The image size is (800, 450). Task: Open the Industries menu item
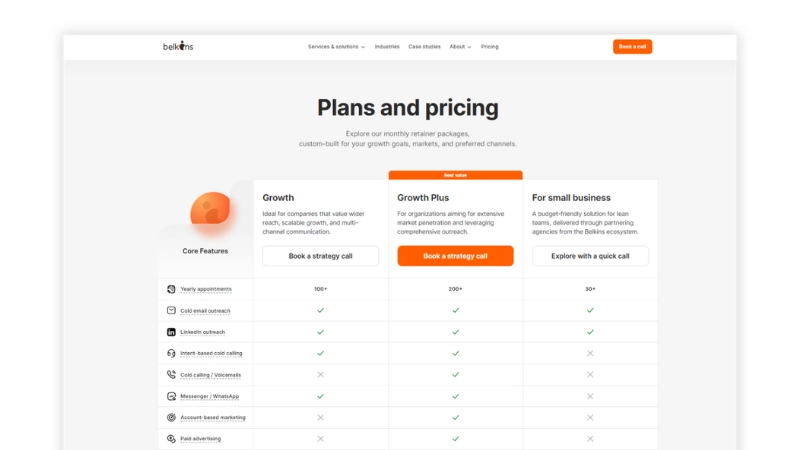387,47
